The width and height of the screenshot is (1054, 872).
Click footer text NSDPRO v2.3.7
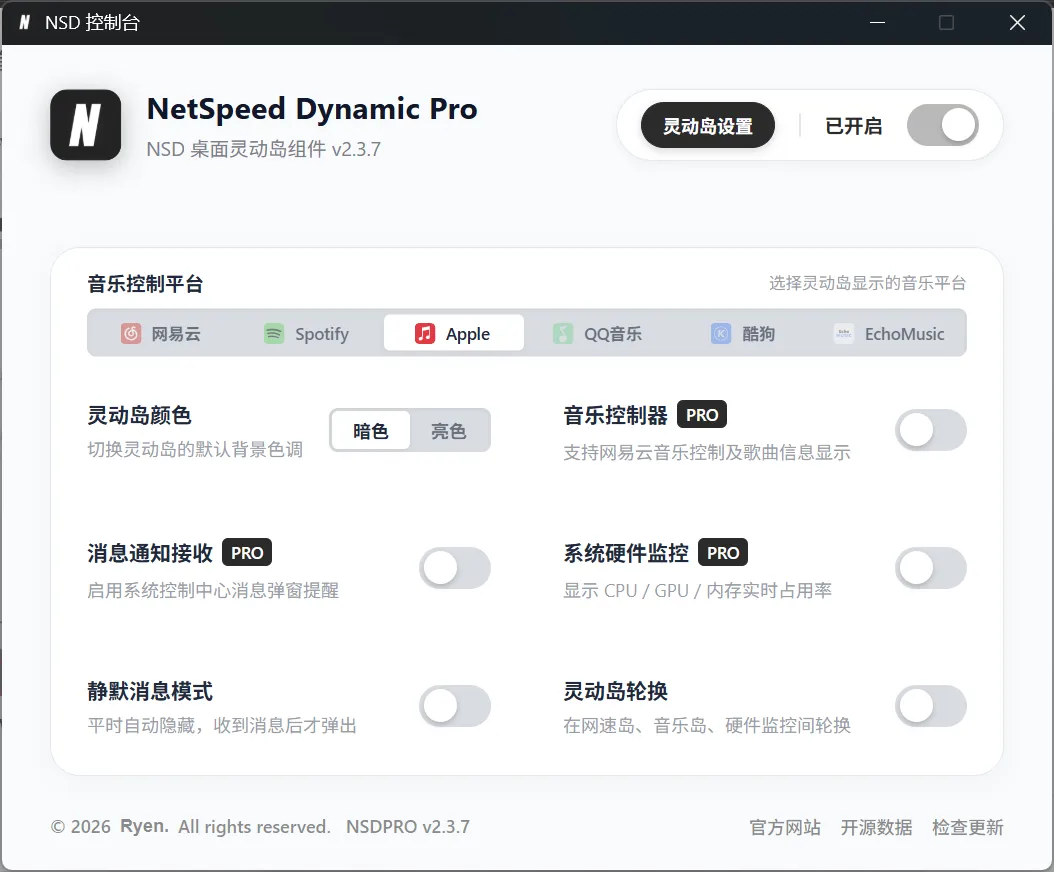[408, 827]
